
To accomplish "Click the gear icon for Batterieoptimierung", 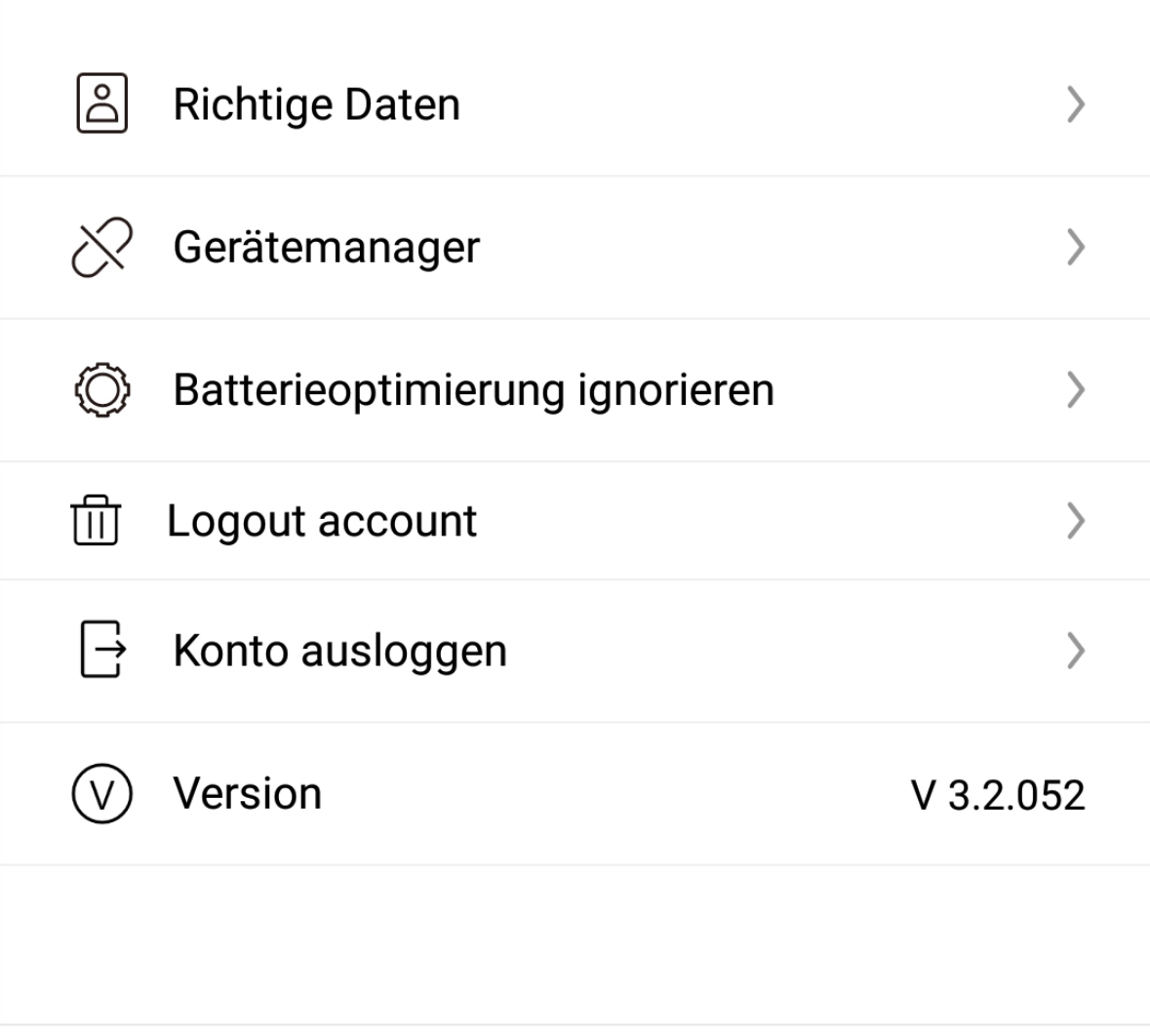I will point(101,390).
